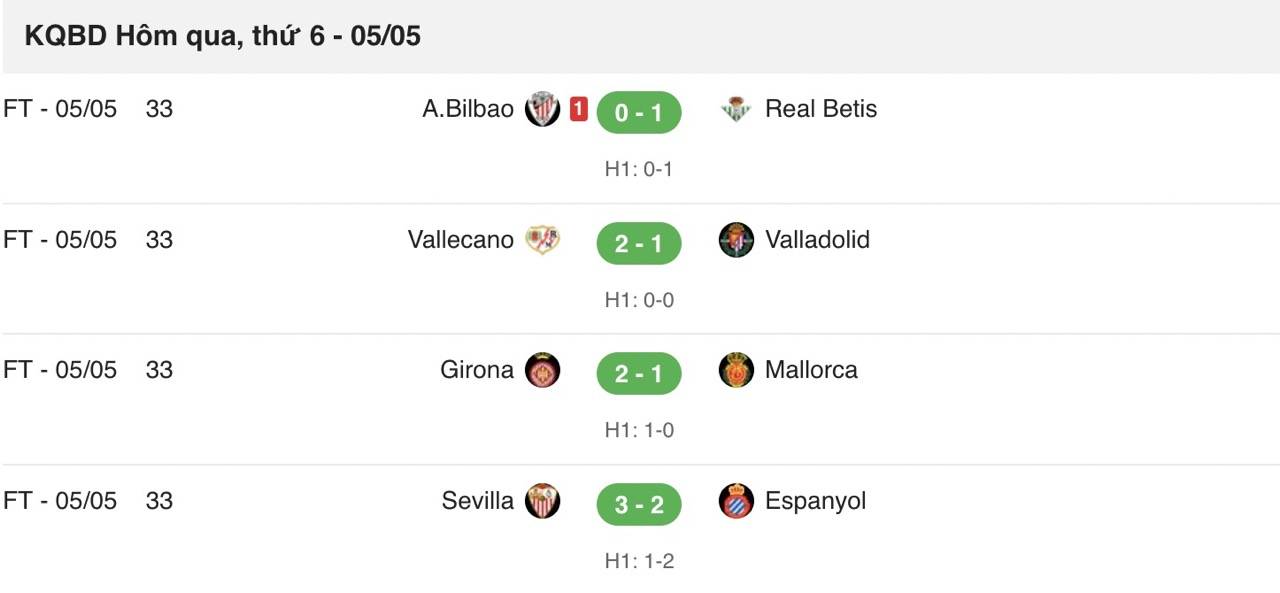Click the Sevilla club crest icon
This screenshot has width=1280, height=593.
coord(542,501)
